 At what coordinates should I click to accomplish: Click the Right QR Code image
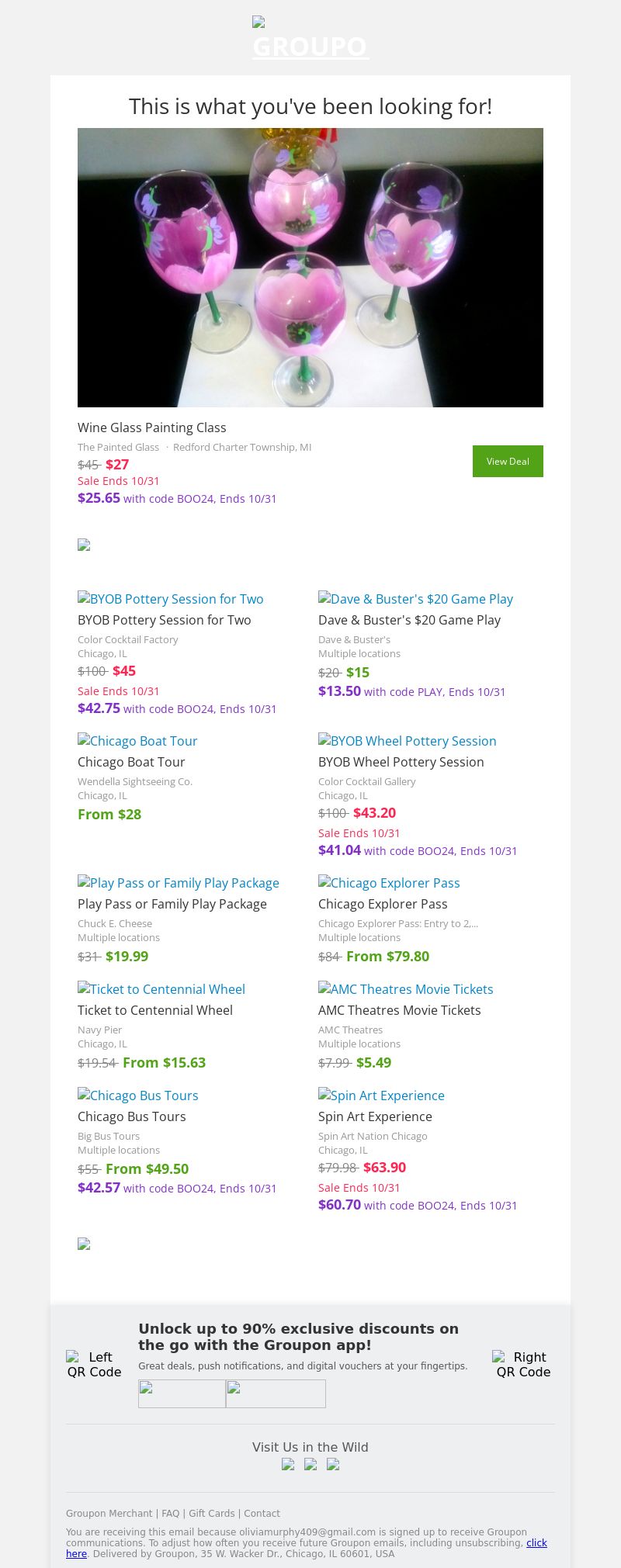tap(522, 1364)
